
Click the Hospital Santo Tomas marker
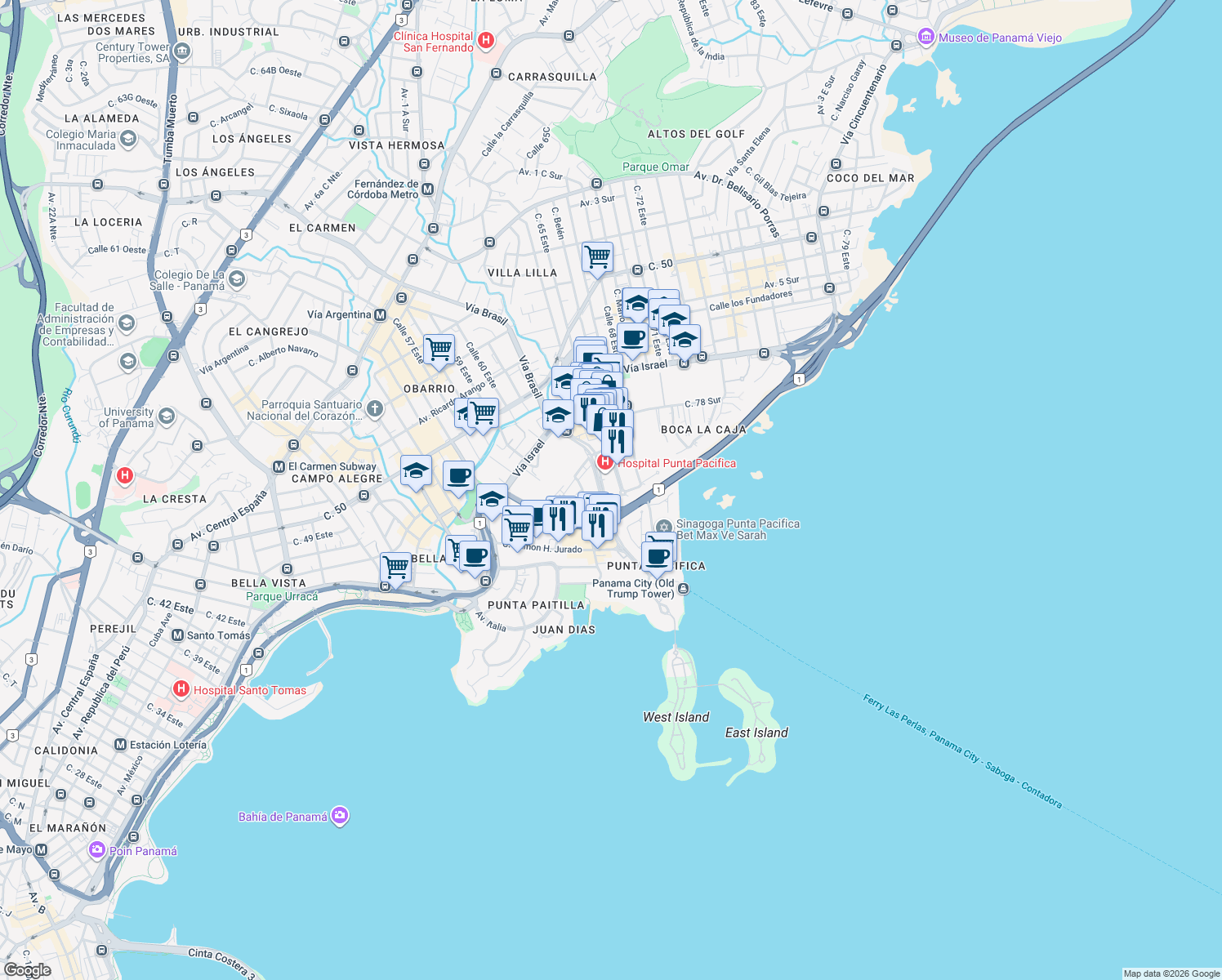tap(181, 690)
